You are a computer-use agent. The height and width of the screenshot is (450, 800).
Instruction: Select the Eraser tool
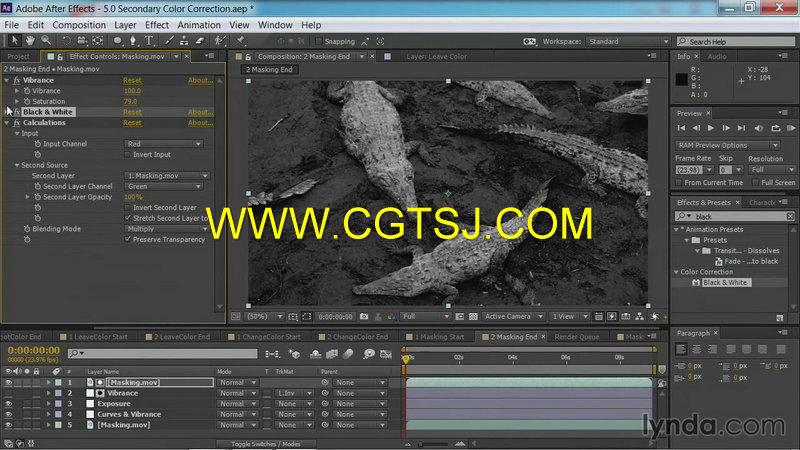coord(200,41)
